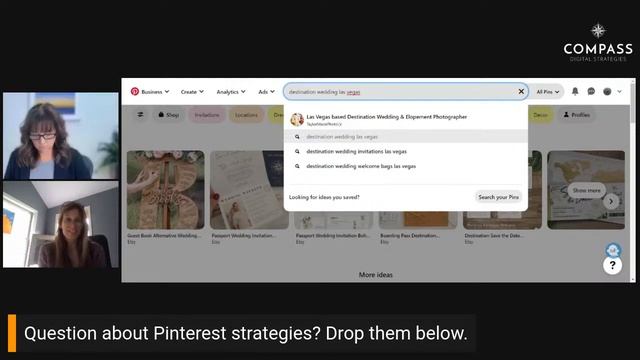Screen dimensions: 640x360
Task: Open the Business dropdown menu
Action: click(155, 92)
